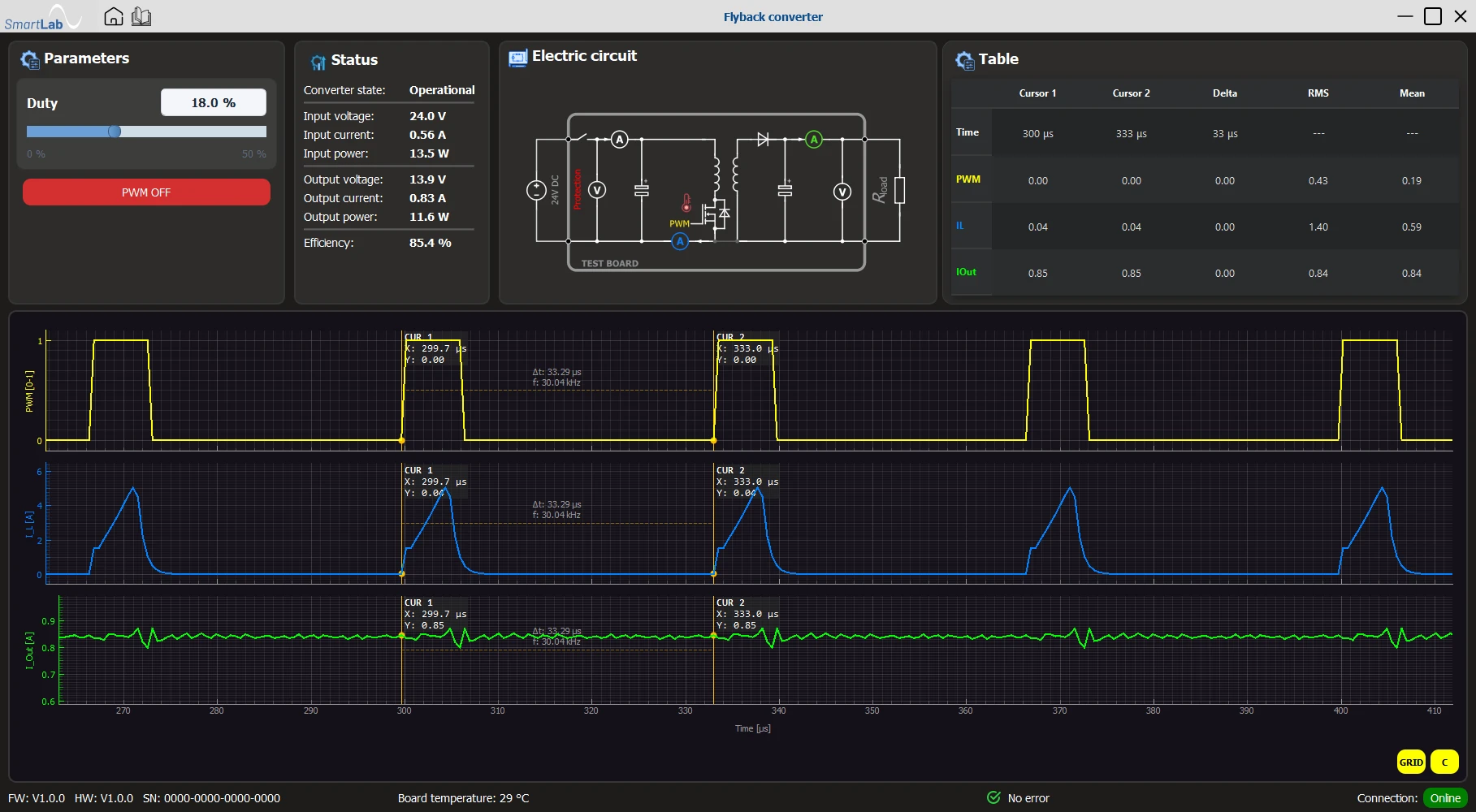
Task: Click the CUR 2 label on I_Out plot
Action: [730, 603]
